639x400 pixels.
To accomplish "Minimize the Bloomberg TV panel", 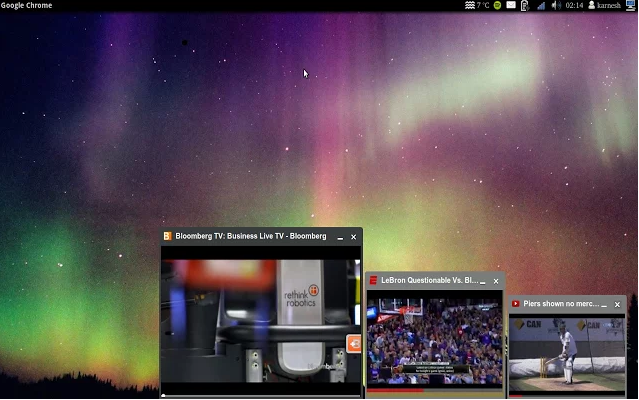I will pos(340,237).
